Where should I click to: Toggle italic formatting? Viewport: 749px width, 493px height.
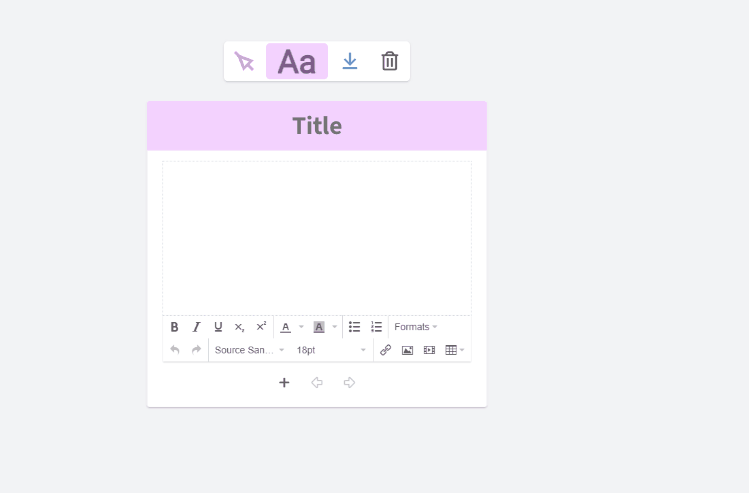[x=196, y=327]
